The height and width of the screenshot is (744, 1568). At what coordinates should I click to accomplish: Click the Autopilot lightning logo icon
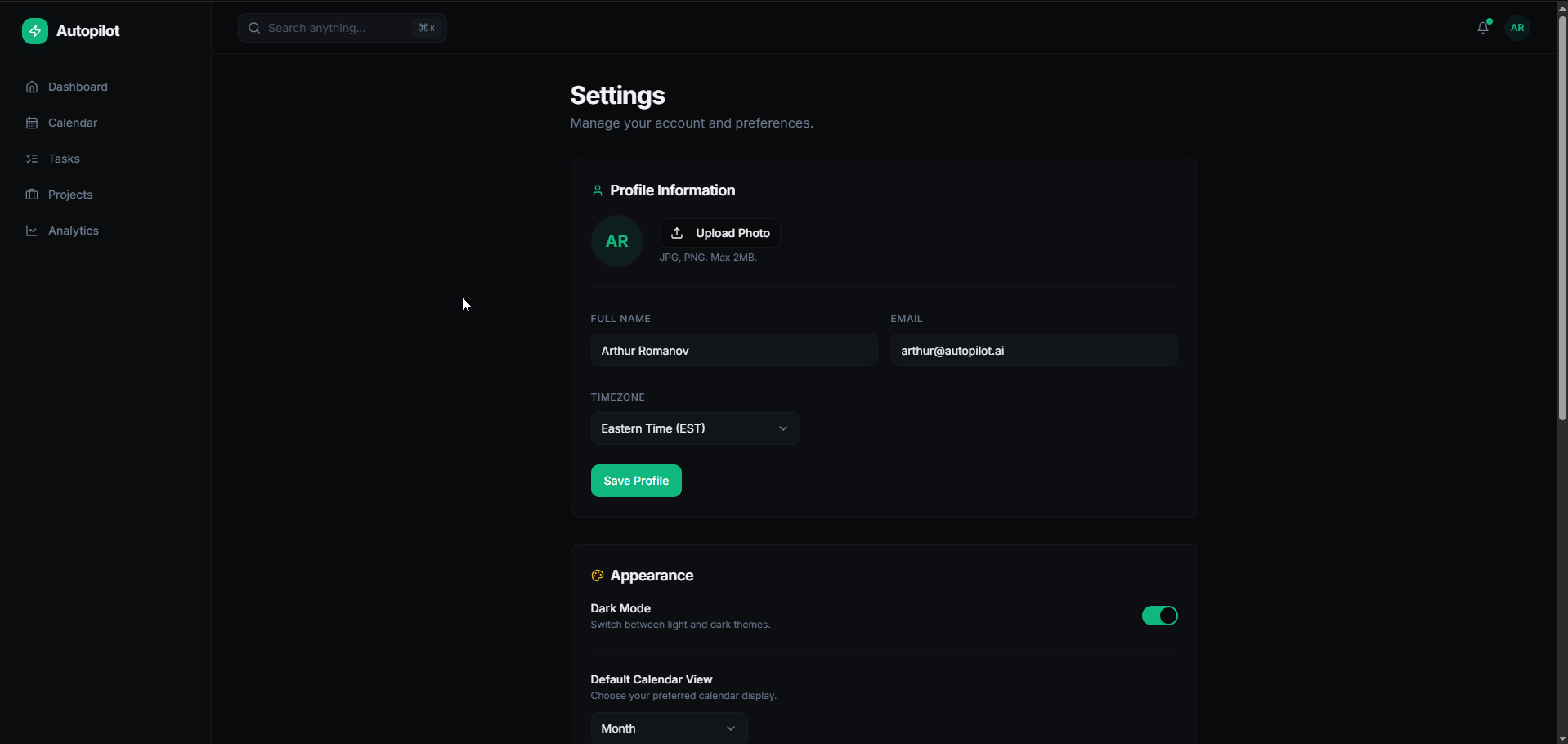34,31
